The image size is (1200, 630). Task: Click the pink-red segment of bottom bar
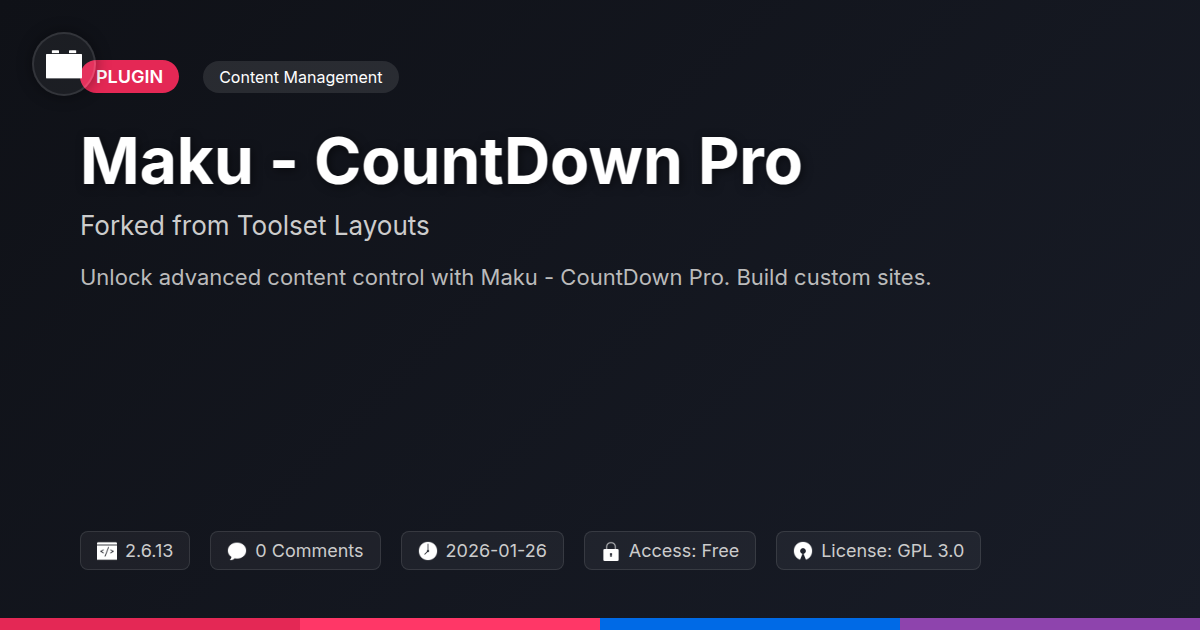[450, 624]
